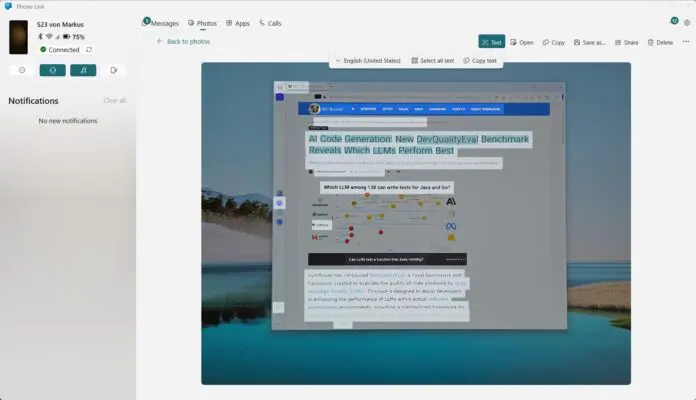Click the Open photo button

pyautogui.click(x=522, y=42)
